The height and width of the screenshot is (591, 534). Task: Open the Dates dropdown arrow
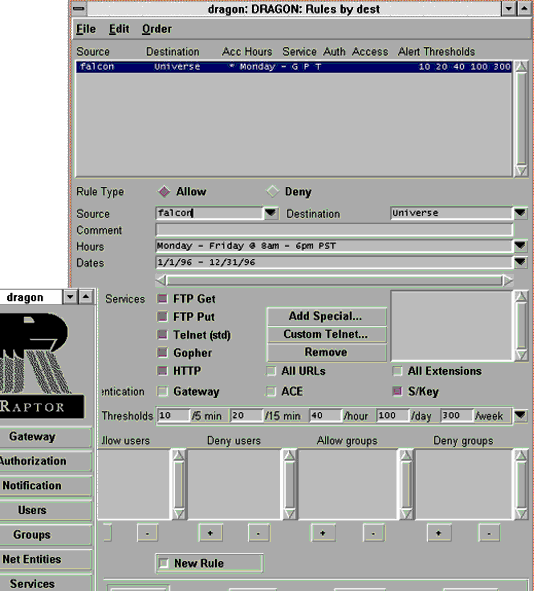point(520,262)
